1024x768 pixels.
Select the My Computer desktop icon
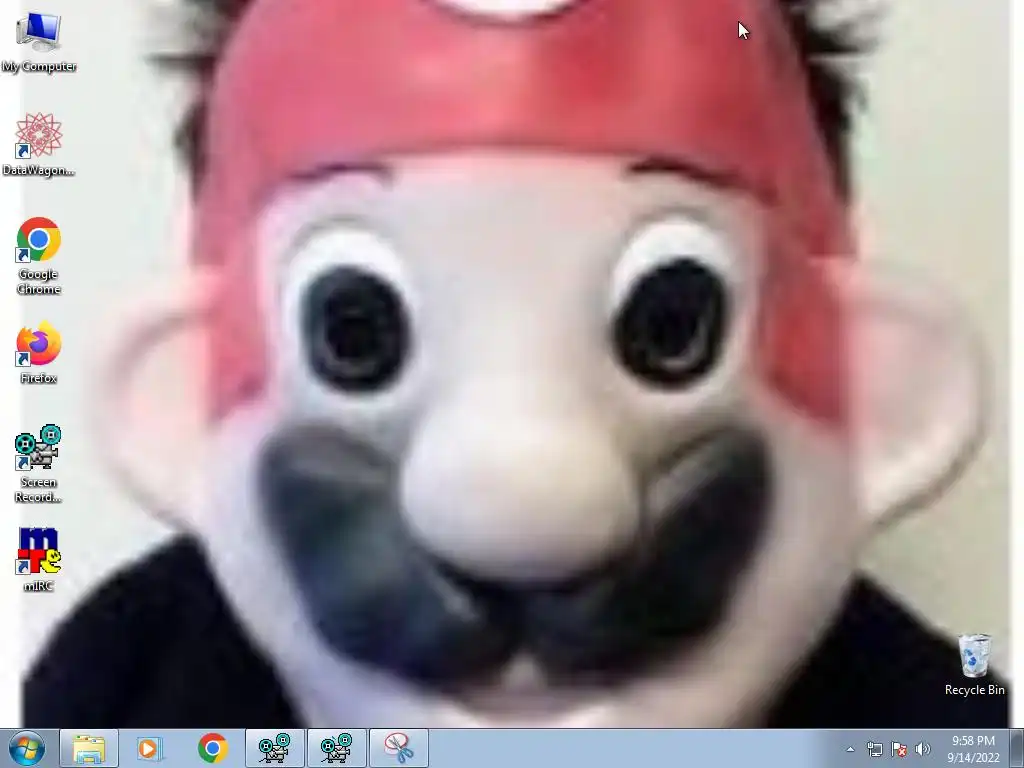point(39,42)
